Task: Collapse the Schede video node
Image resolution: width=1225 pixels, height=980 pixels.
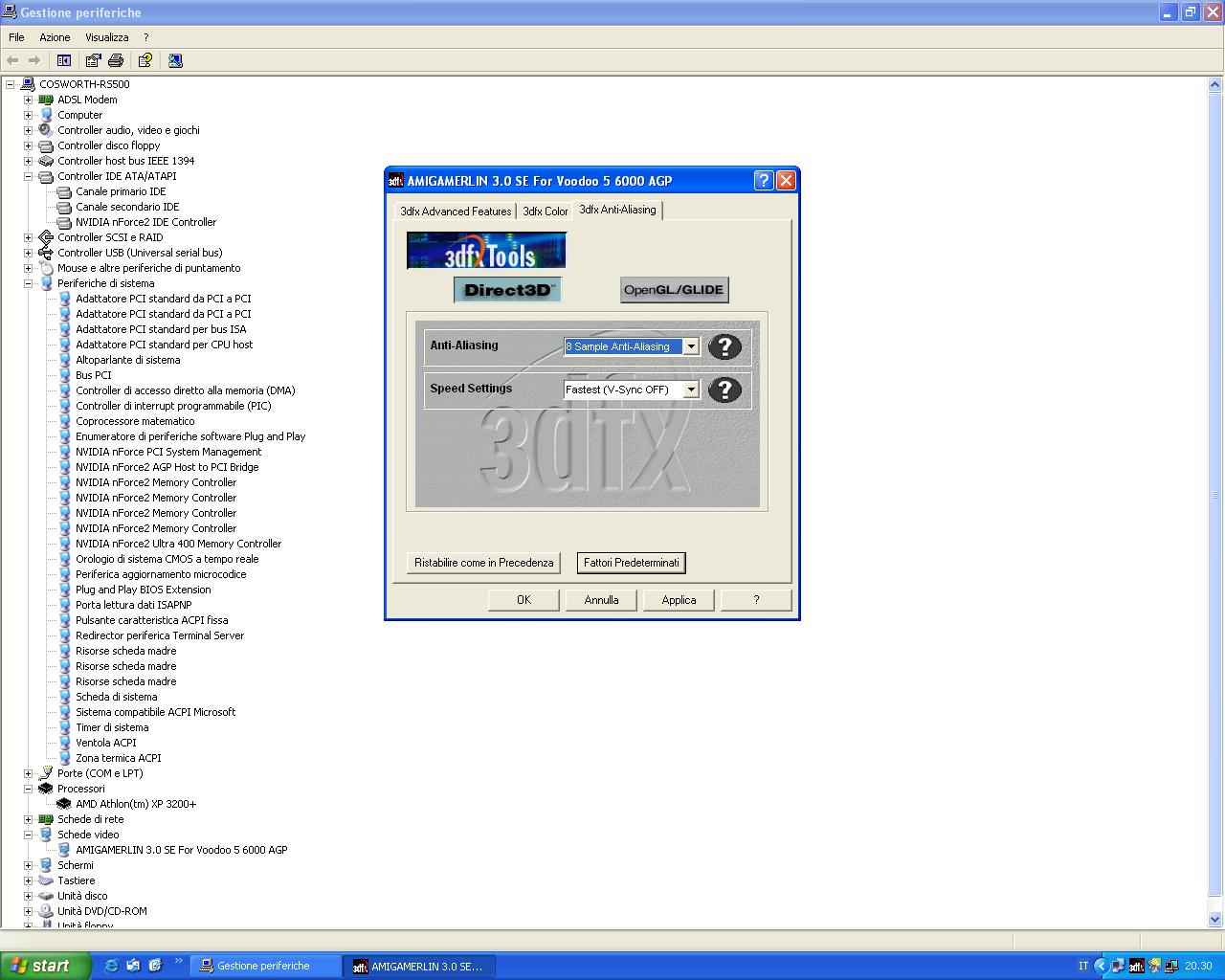Action: coord(28,835)
